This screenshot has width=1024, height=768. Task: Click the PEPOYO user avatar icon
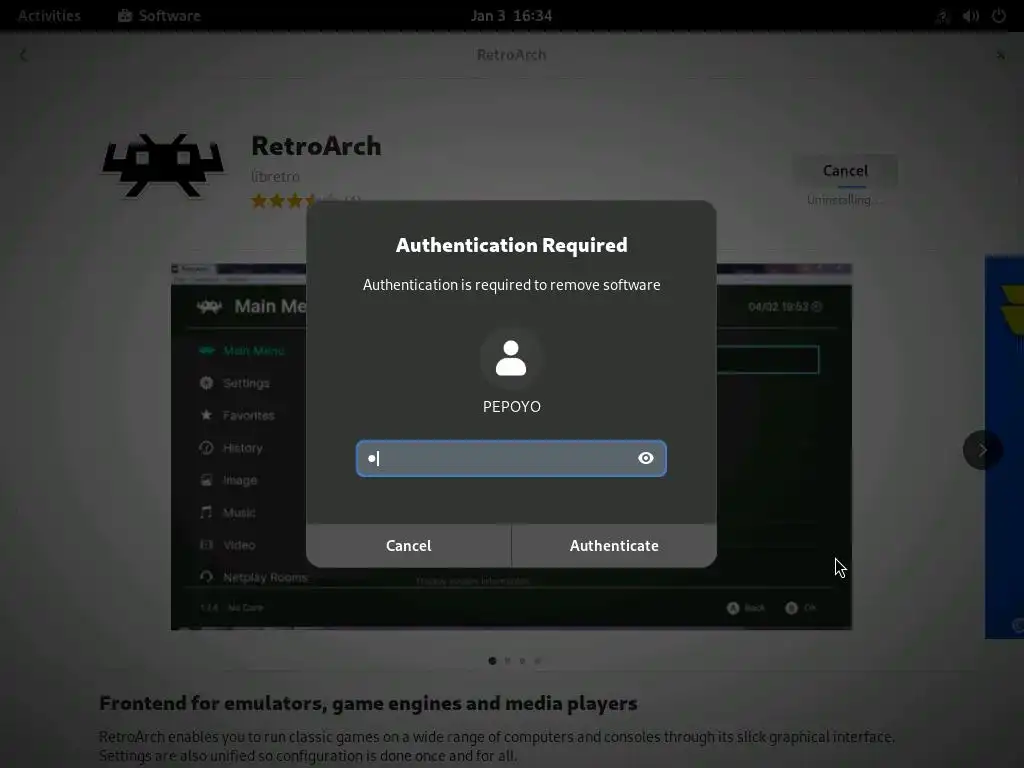511,358
